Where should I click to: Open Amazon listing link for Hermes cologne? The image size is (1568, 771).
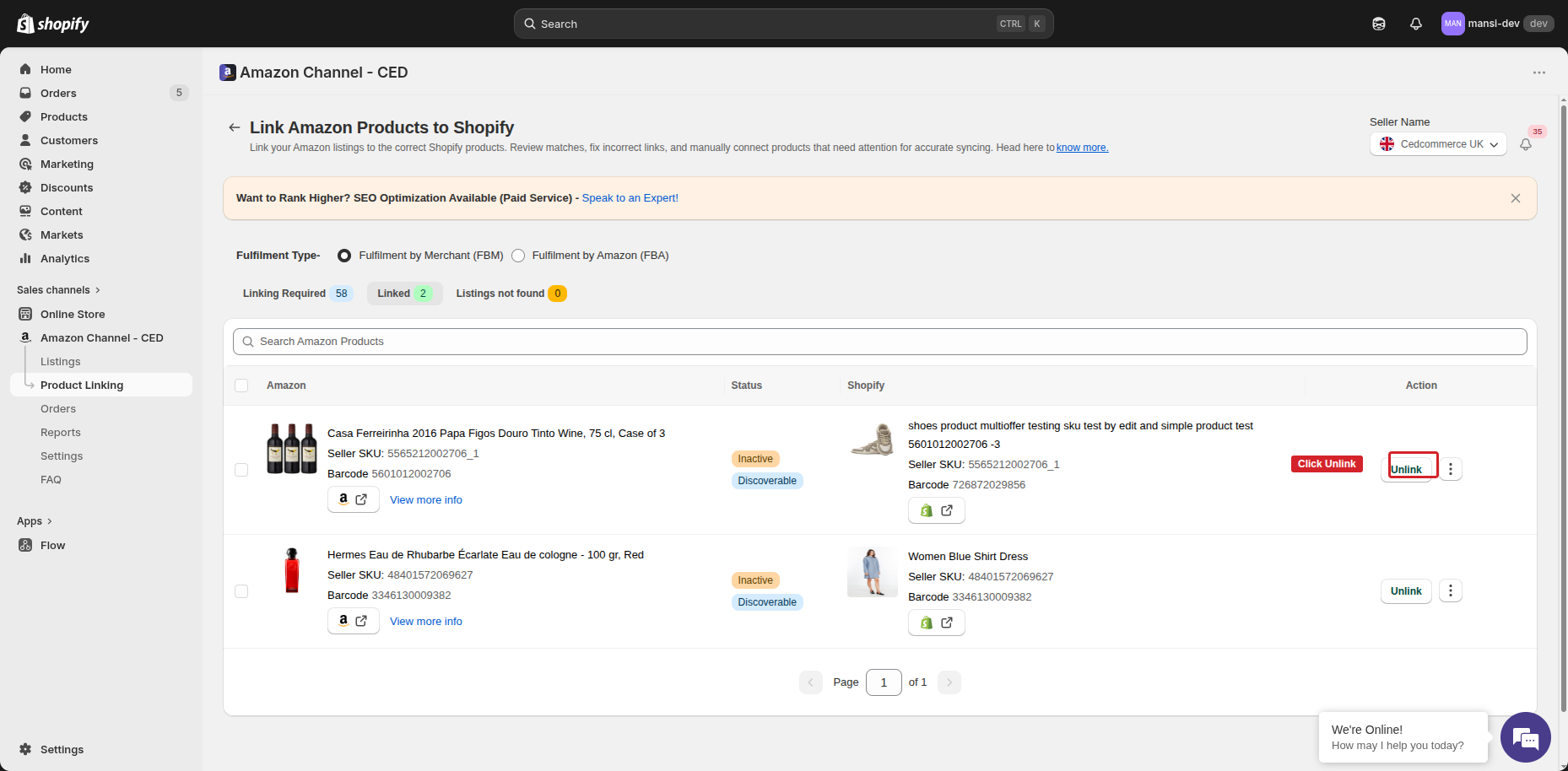pyautogui.click(x=353, y=621)
